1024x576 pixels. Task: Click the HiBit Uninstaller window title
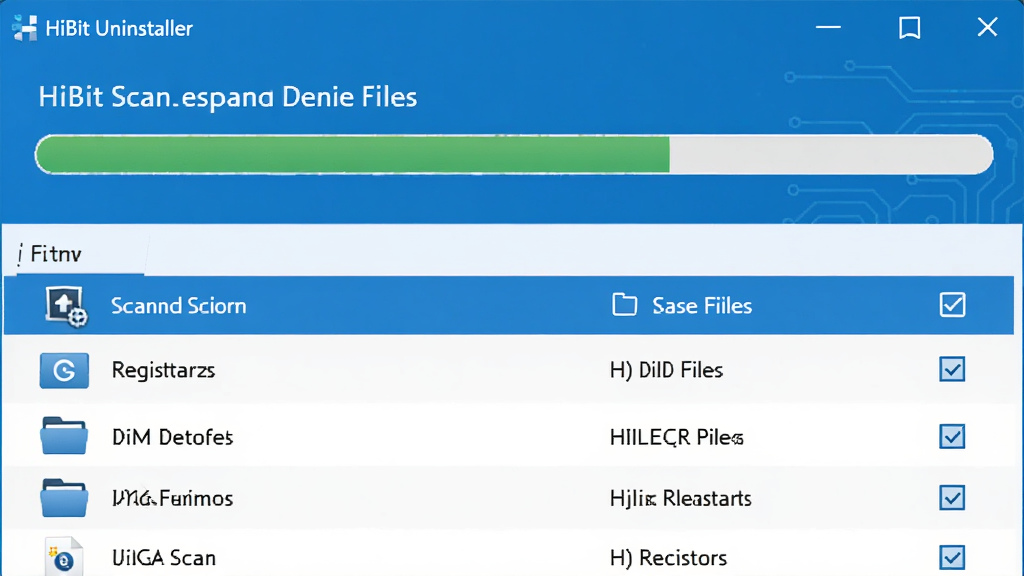pos(119,29)
